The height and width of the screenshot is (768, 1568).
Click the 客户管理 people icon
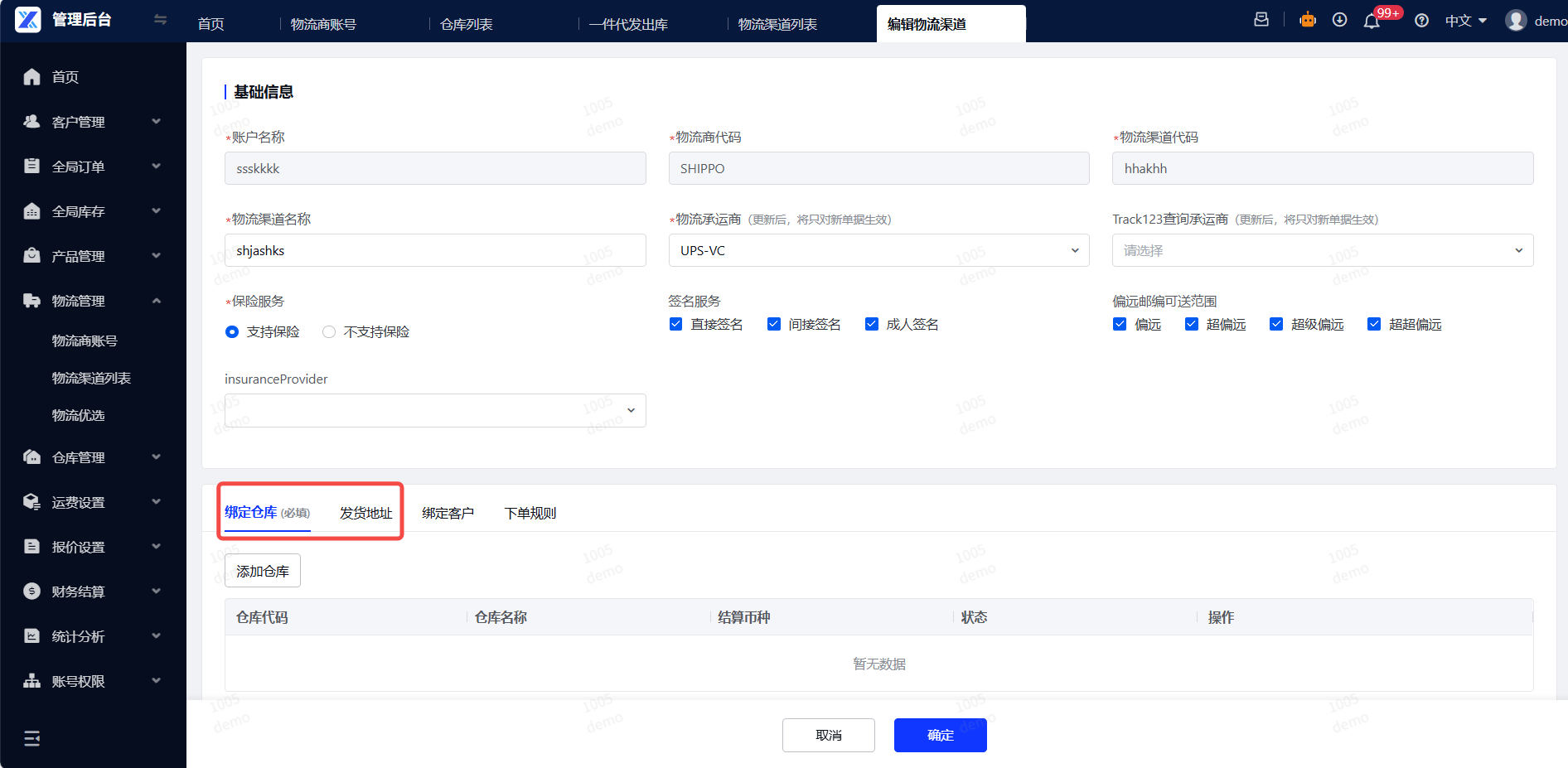[x=31, y=122]
